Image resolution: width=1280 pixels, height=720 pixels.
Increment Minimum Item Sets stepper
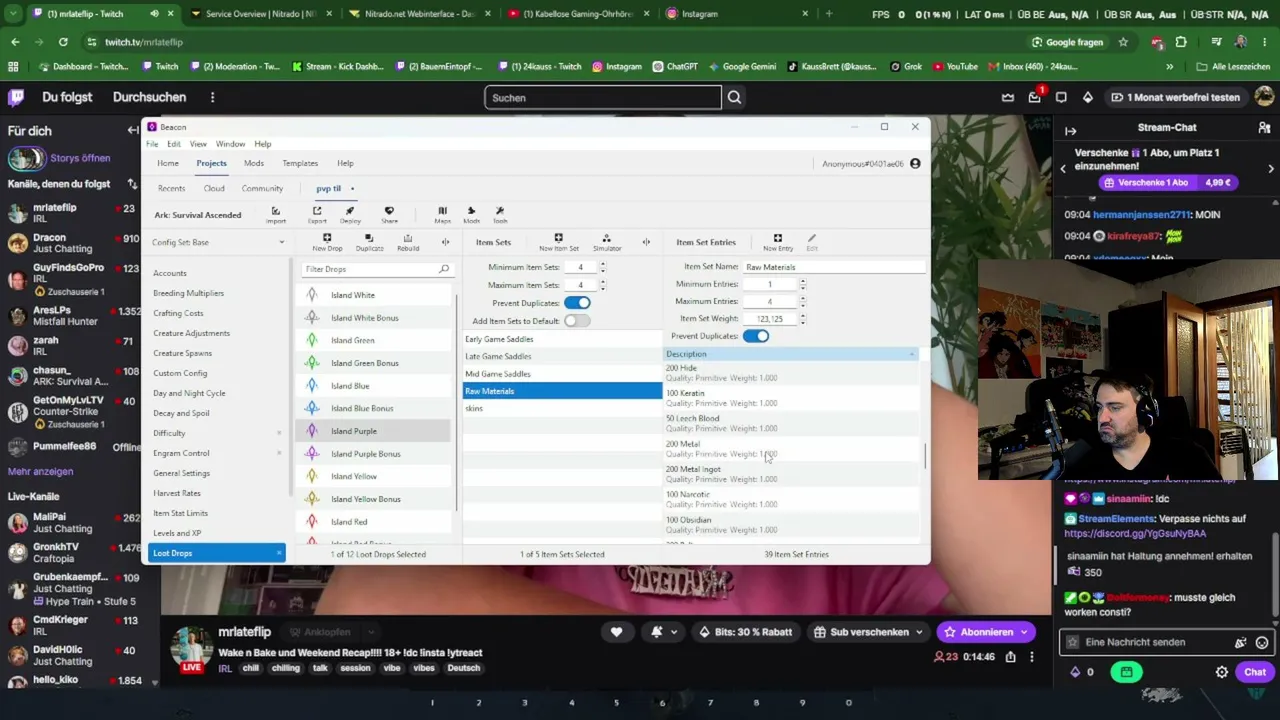(602, 265)
